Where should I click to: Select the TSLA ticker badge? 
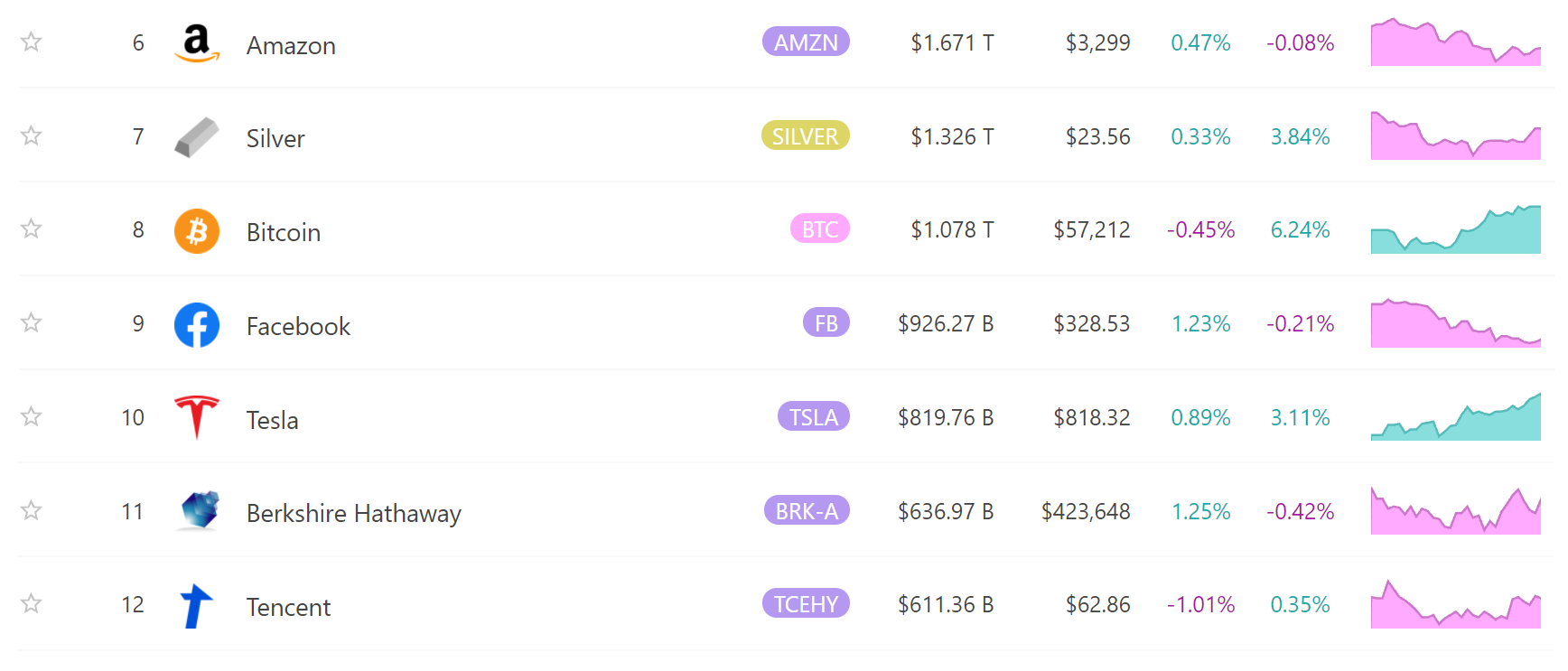(x=814, y=416)
